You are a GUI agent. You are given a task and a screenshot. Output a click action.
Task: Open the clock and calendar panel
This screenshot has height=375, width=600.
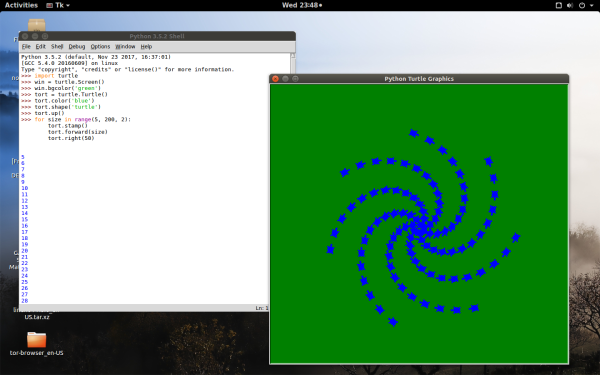click(x=302, y=5)
